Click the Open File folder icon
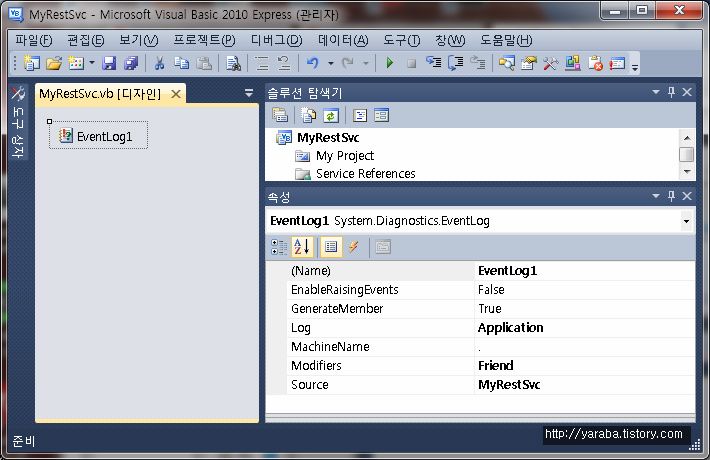Image resolution: width=710 pixels, height=460 pixels. pos(54,63)
